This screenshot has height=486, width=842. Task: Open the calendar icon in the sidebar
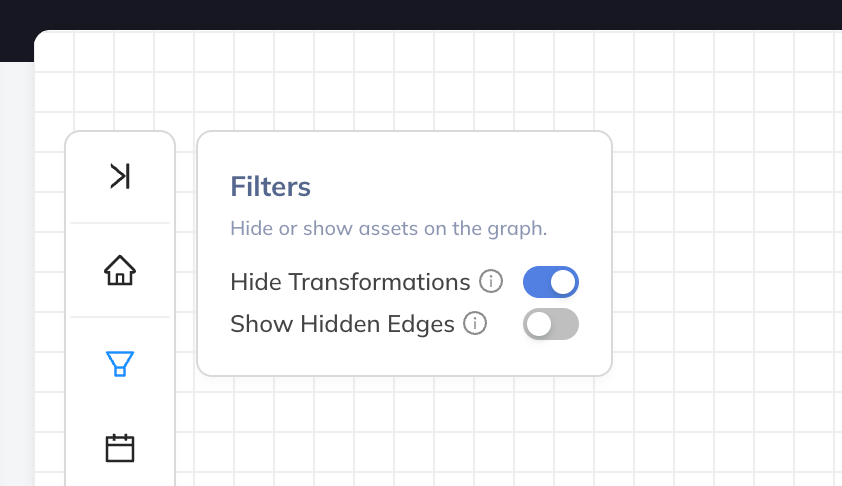(120, 448)
